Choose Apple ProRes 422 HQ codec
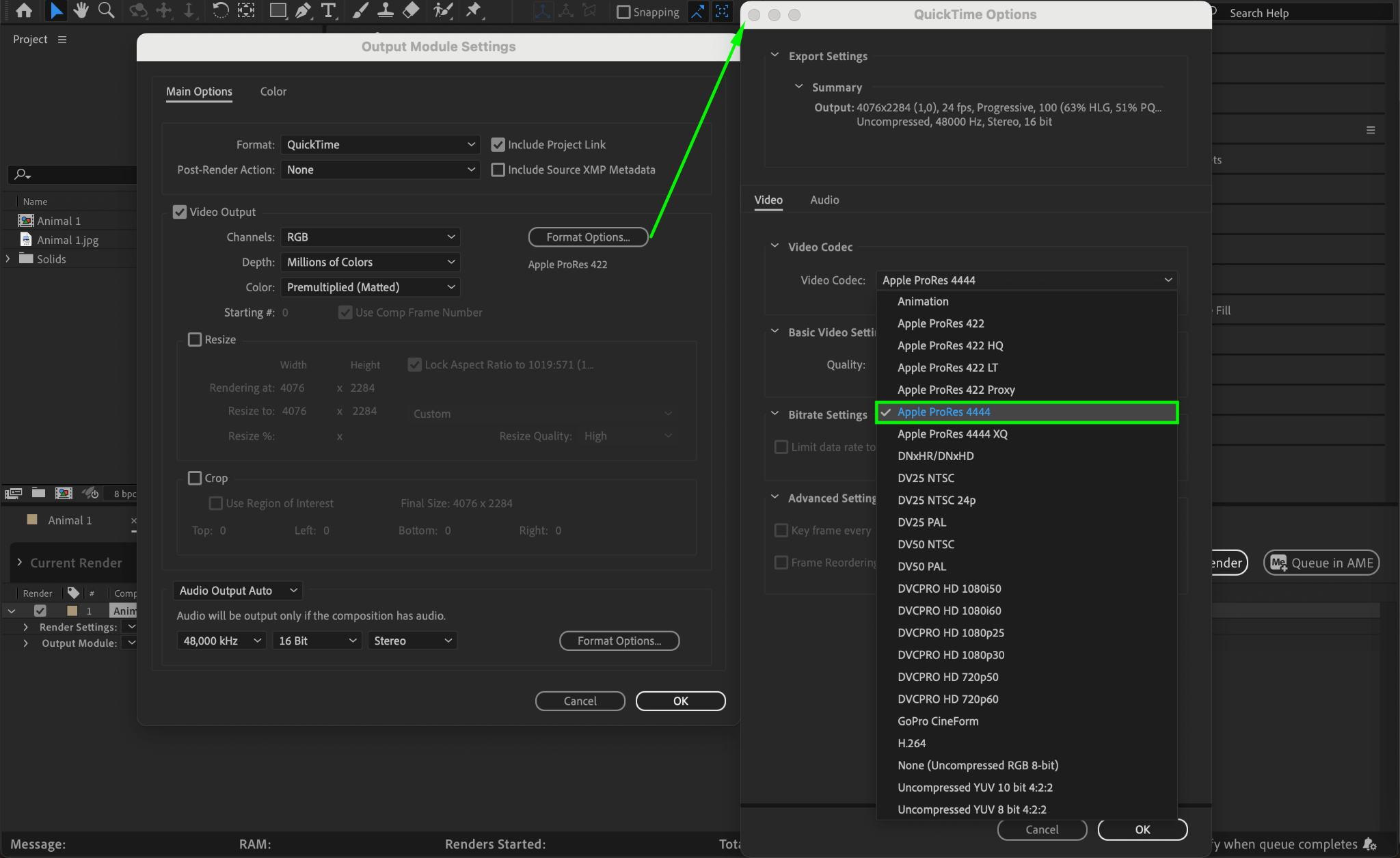This screenshot has width=1400, height=858. pyautogui.click(x=950, y=346)
